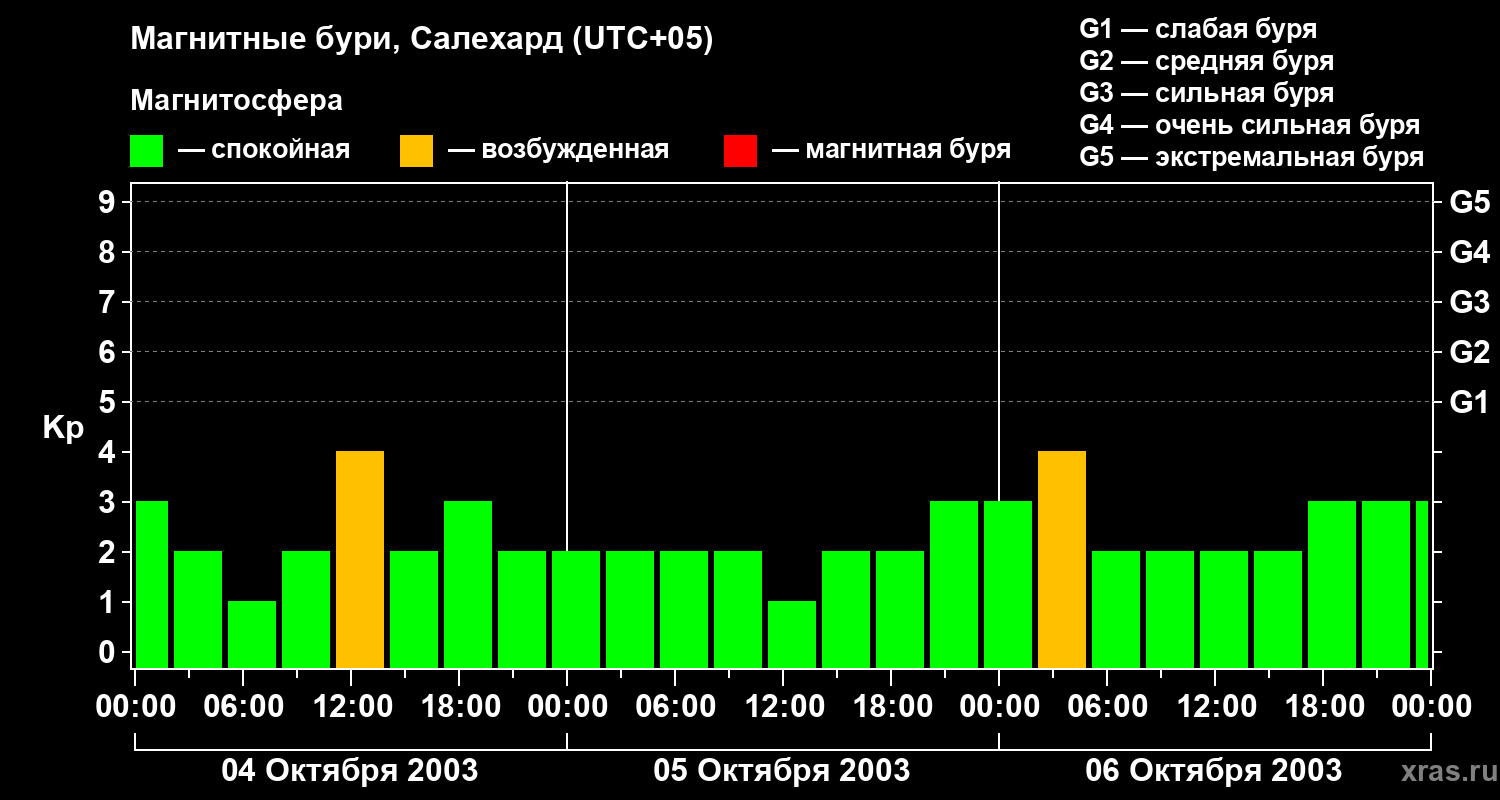Click legend line 'G3 — сильная буря'
This screenshot has width=1500, height=800.
[1206, 93]
